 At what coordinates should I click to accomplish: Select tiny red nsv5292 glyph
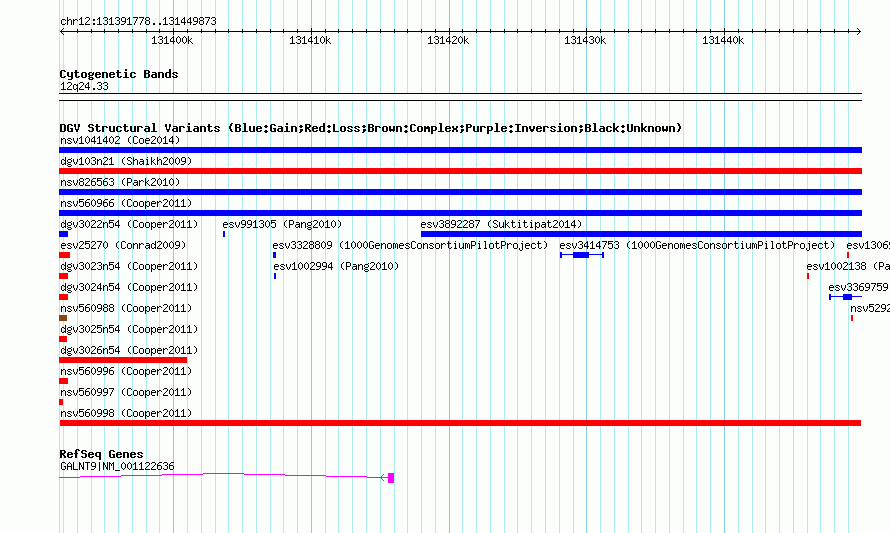(x=852, y=318)
